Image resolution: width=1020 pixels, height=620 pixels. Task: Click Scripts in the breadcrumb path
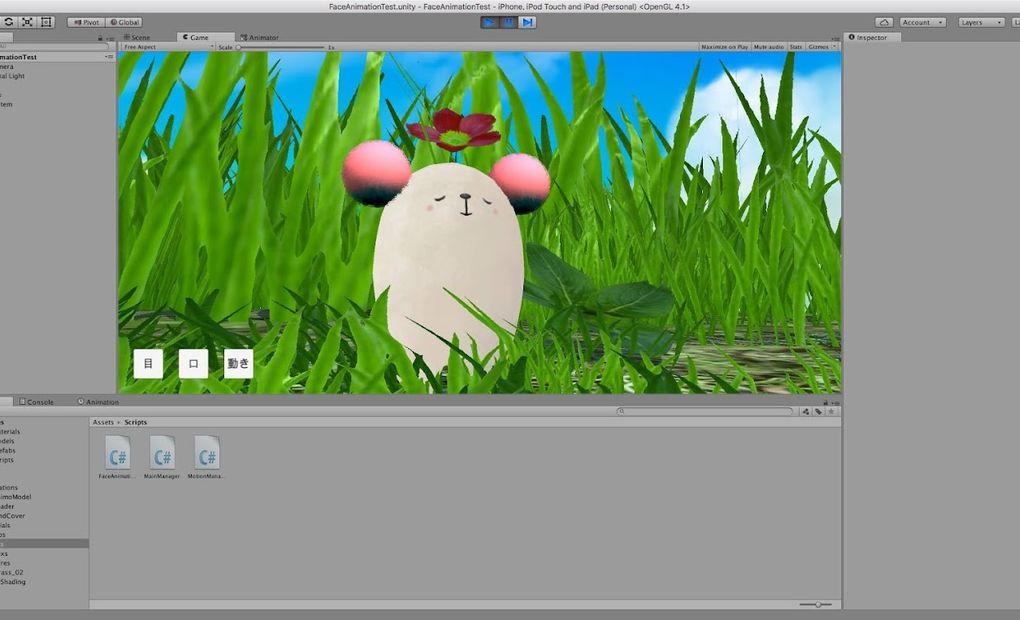coord(135,422)
